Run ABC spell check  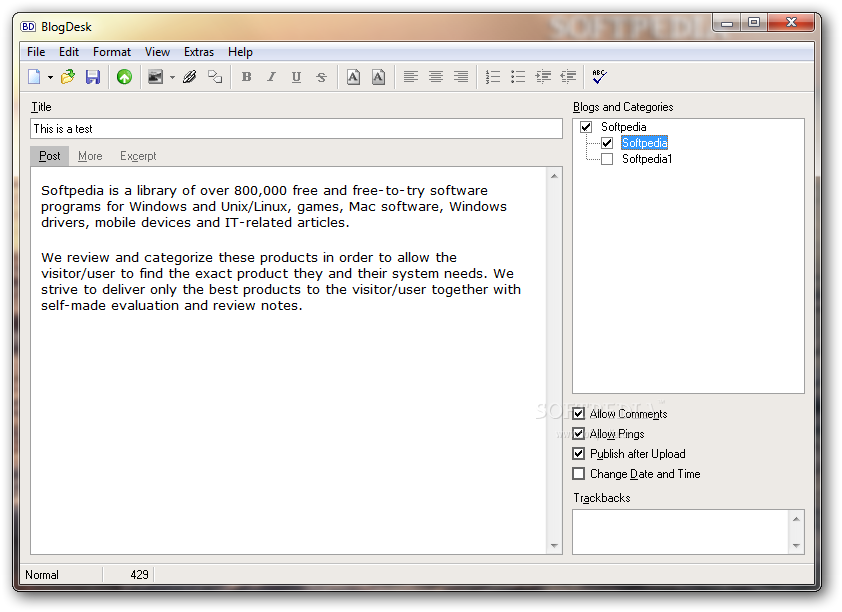pyautogui.click(x=599, y=77)
